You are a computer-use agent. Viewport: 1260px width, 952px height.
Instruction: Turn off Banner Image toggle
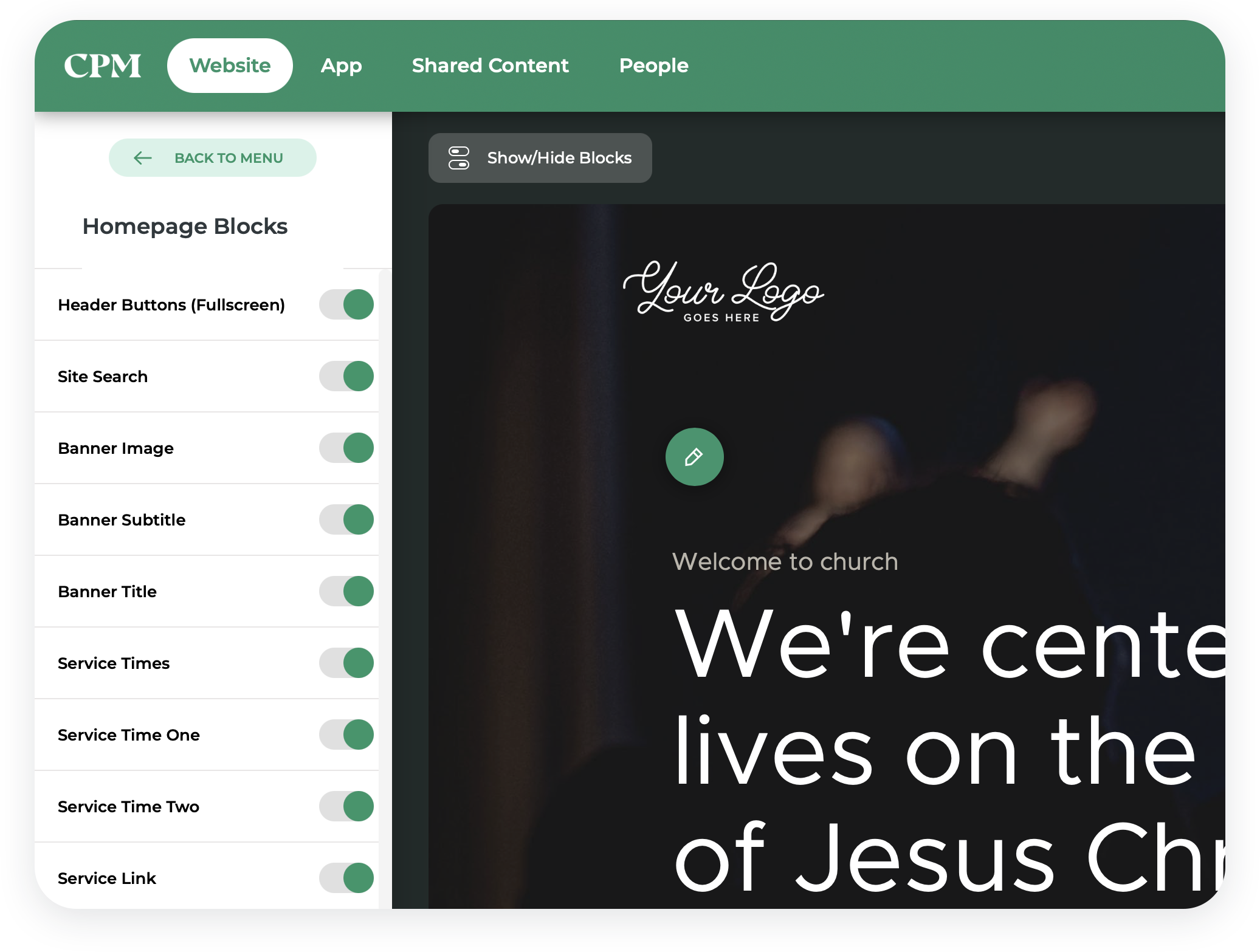pos(346,448)
